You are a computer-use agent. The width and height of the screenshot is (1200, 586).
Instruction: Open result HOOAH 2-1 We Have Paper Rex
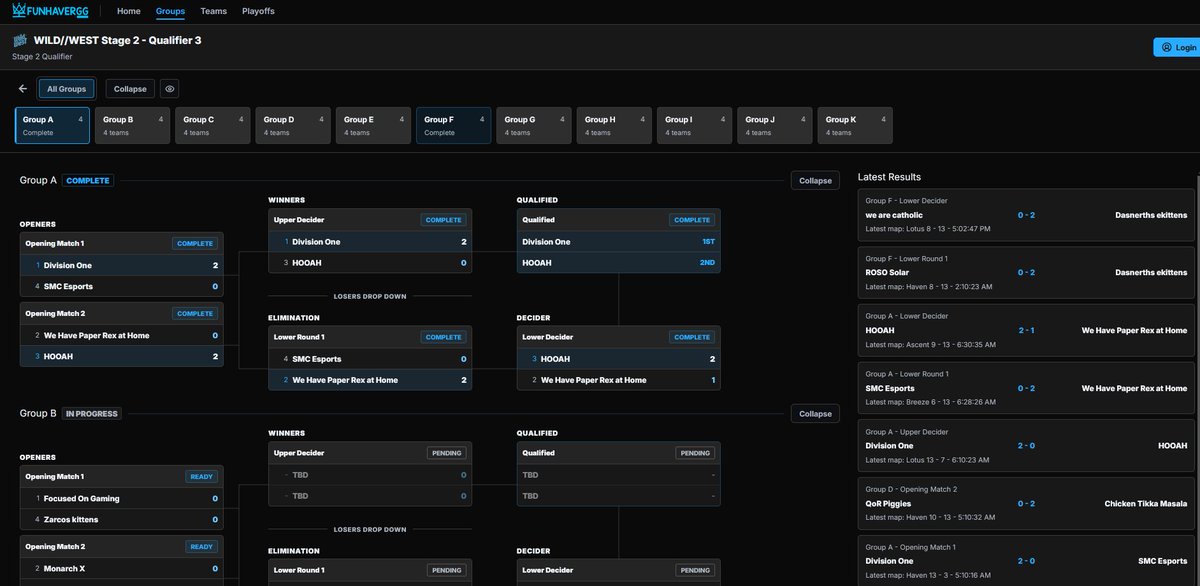click(x=1026, y=330)
